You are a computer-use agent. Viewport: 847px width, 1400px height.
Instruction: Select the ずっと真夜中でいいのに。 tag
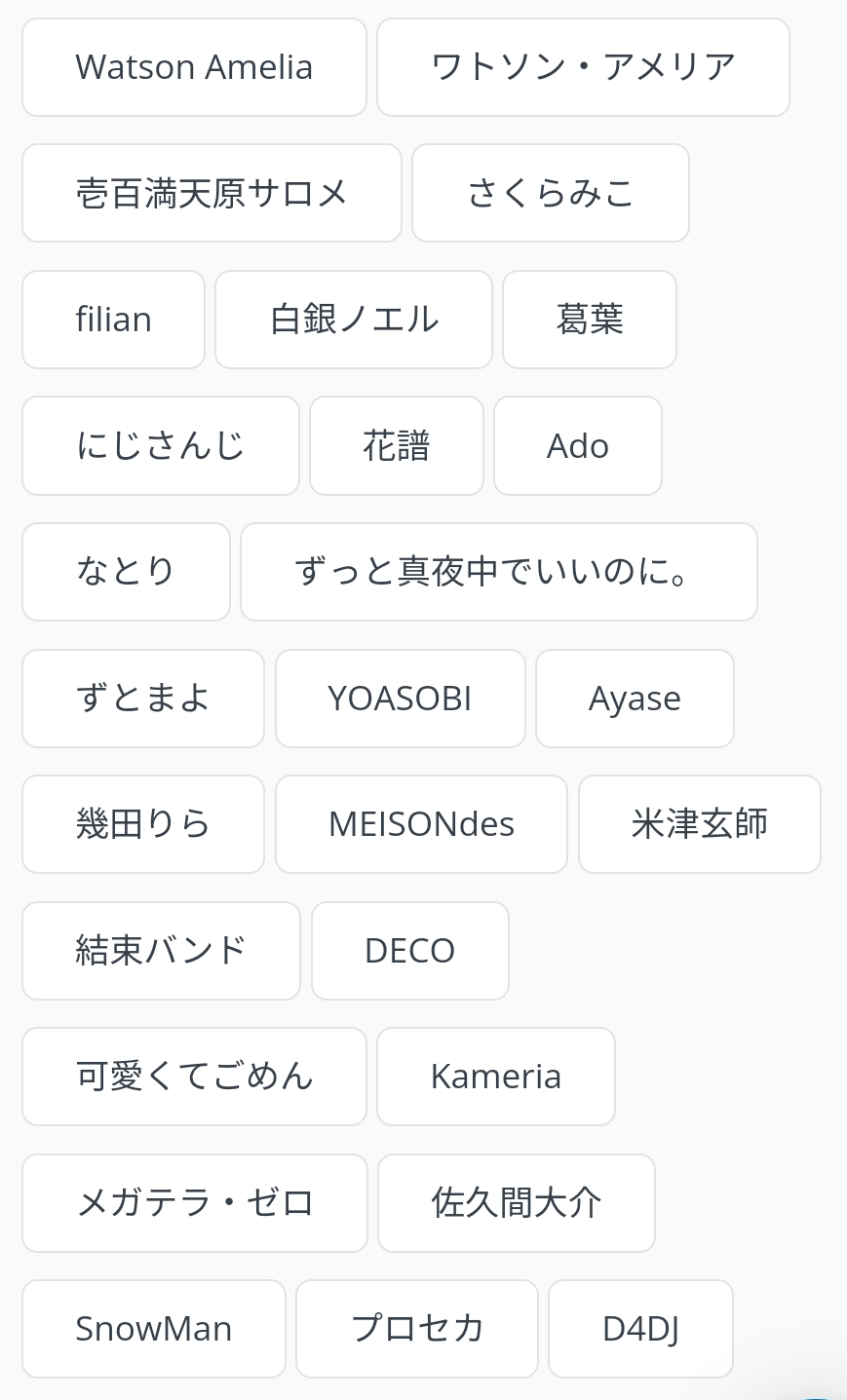(x=499, y=572)
